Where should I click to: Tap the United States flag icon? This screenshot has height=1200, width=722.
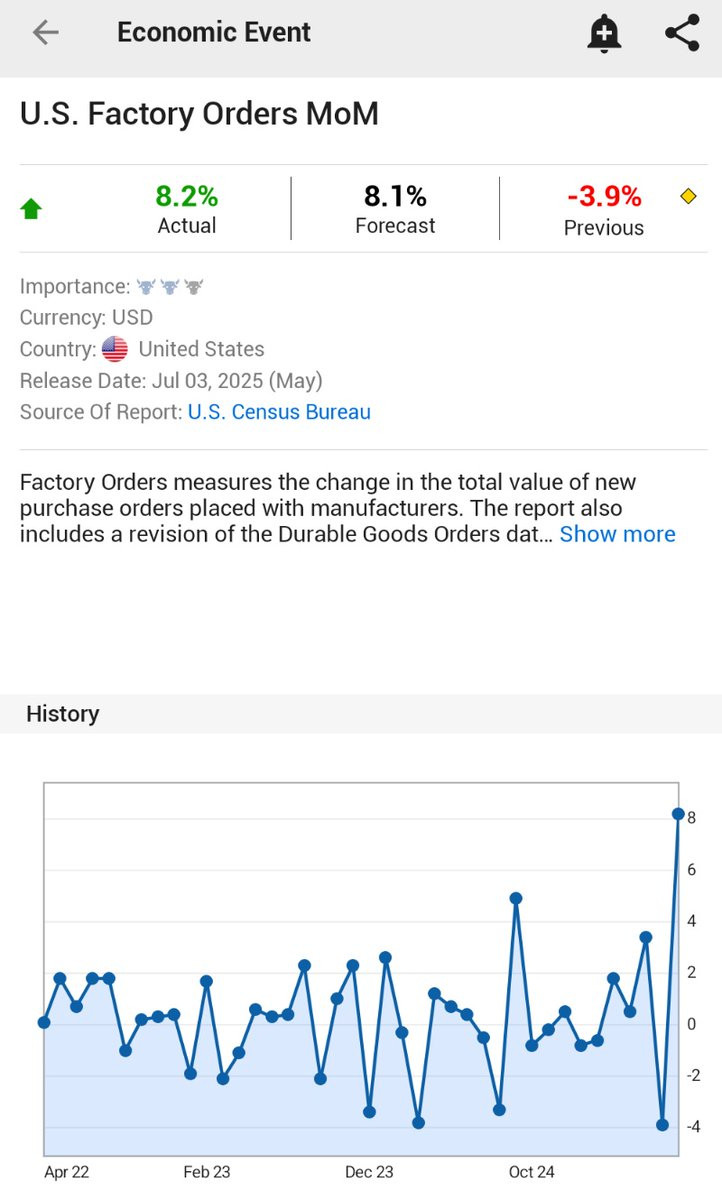[x=115, y=349]
